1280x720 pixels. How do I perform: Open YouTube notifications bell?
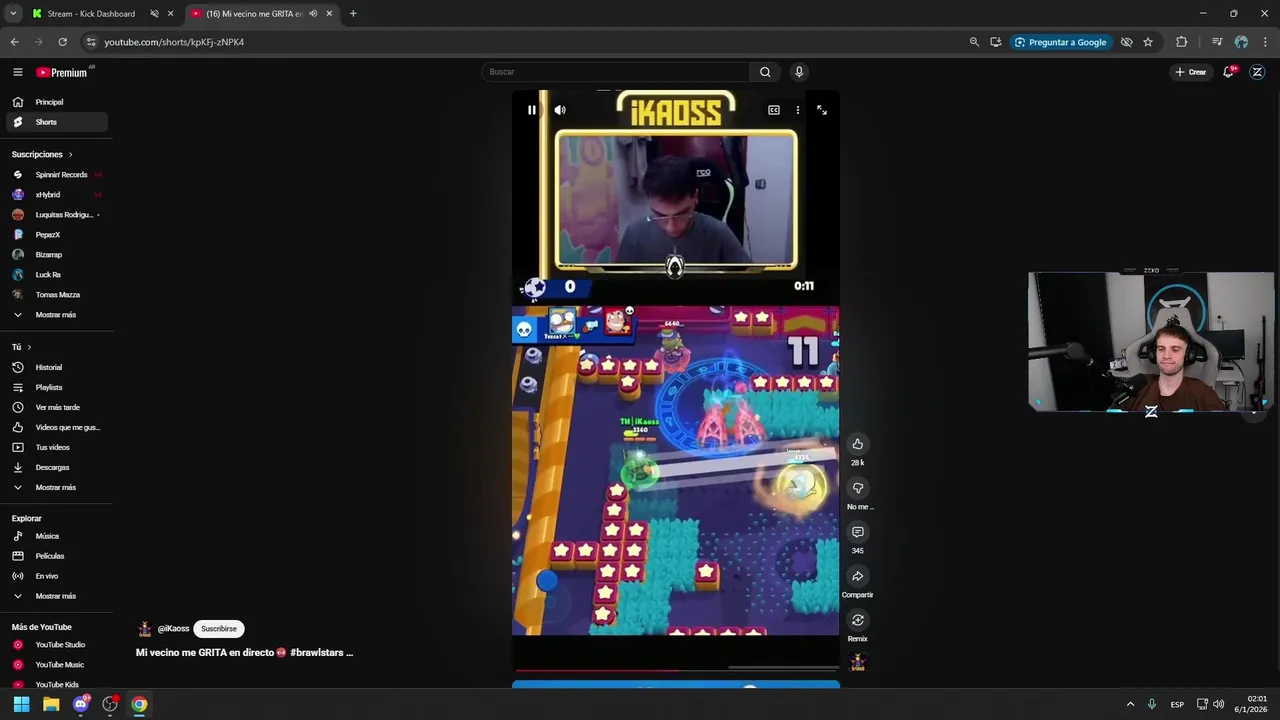click(1229, 72)
